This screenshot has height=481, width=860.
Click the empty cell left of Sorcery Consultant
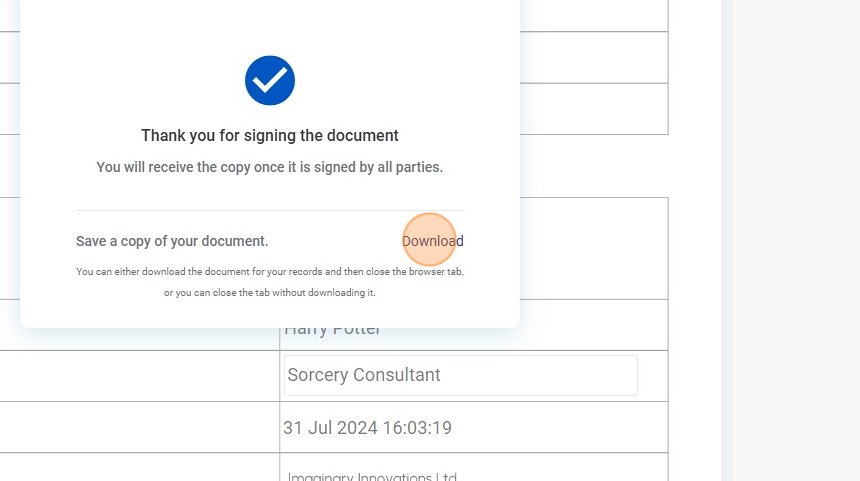(x=140, y=376)
